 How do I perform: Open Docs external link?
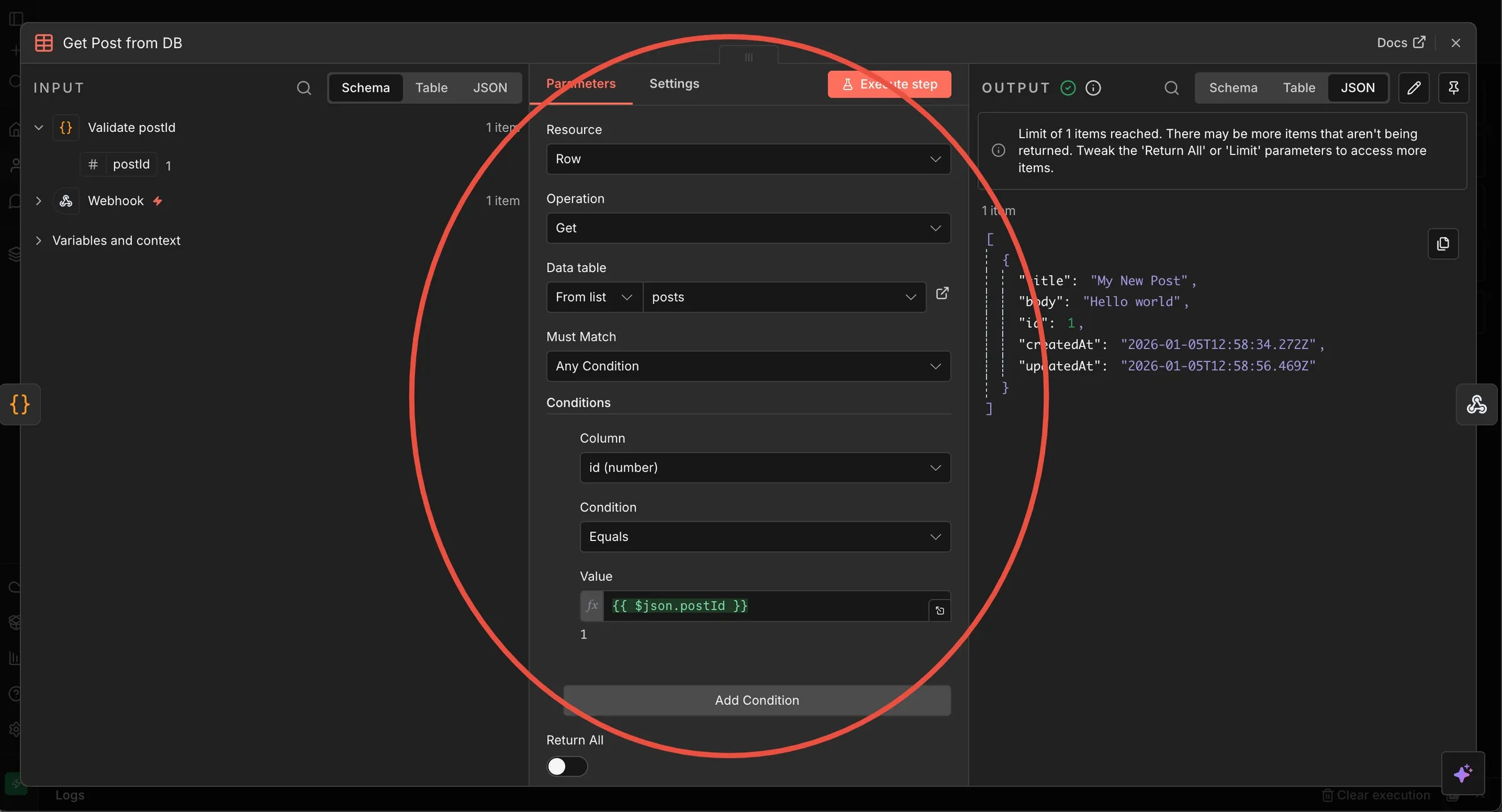[x=1401, y=43]
